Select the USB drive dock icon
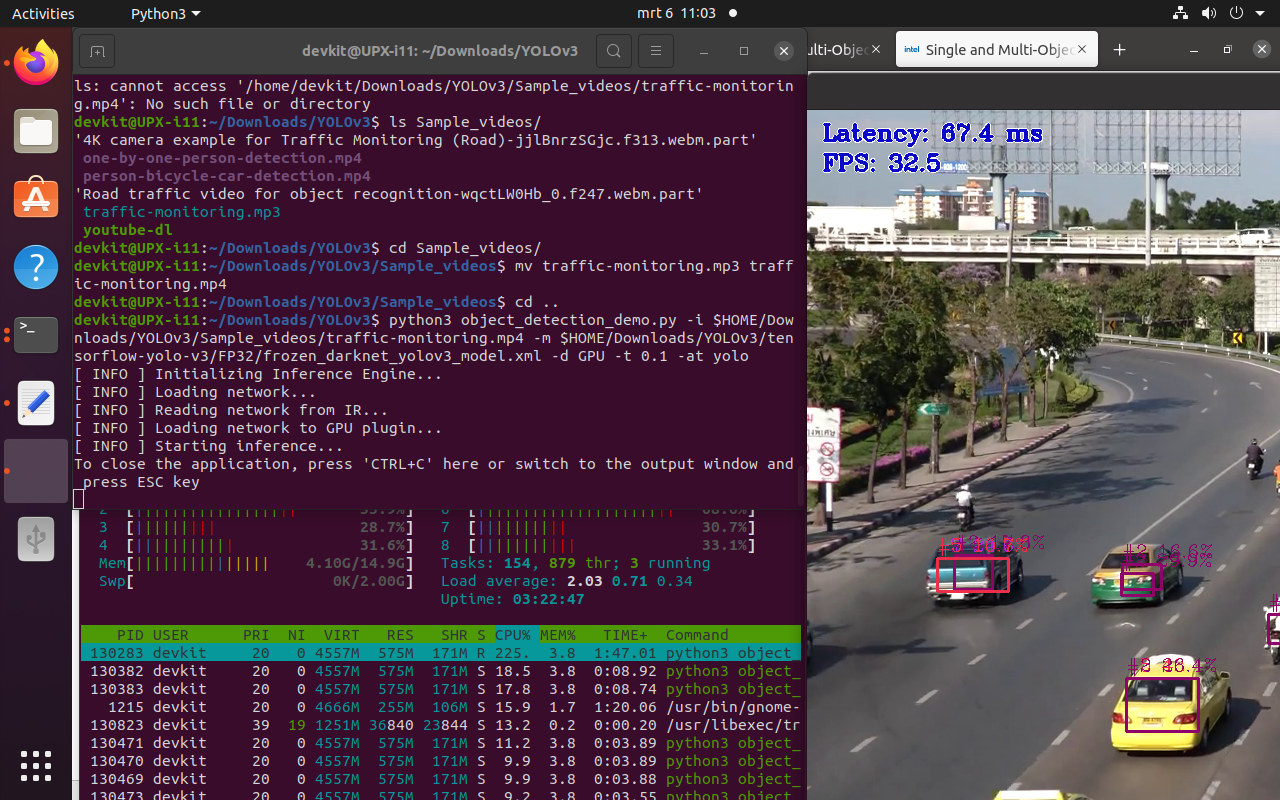This screenshot has width=1280, height=800. pos(36,539)
